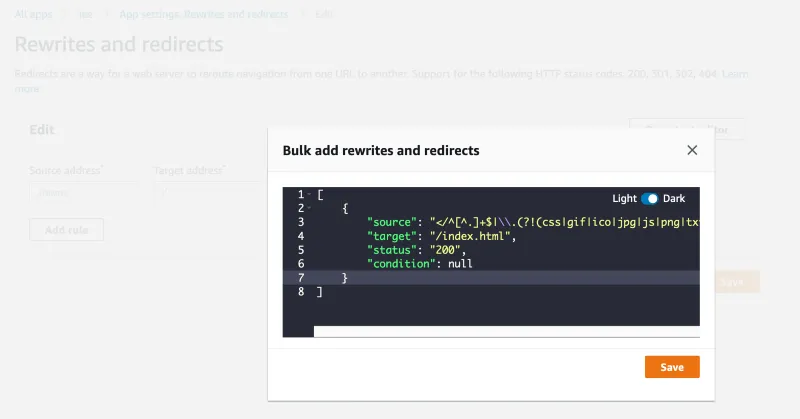Screen dimensions: 800x419
Task: Click line number 3 in editor gutter
Action: (x=299, y=222)
